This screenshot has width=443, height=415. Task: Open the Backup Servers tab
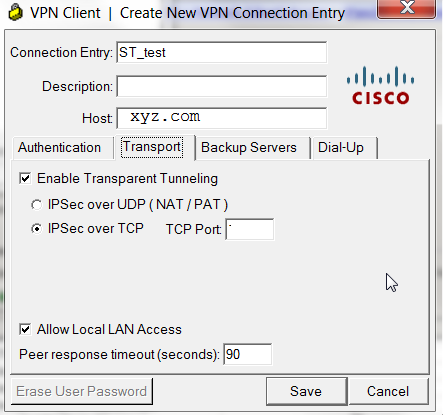click(249, 148)
